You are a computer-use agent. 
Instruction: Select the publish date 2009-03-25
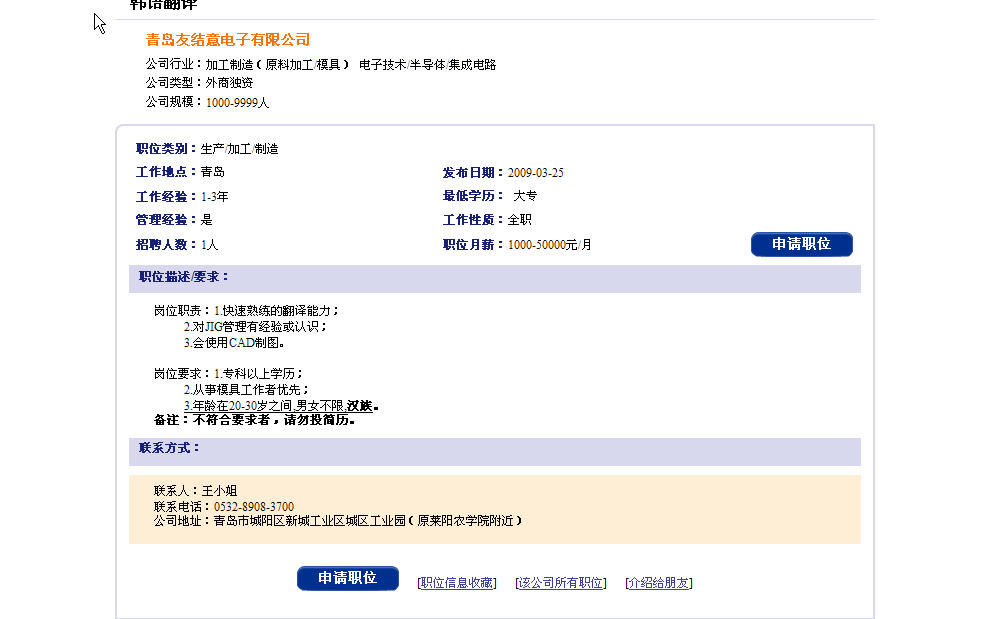(x=535, y=173)
